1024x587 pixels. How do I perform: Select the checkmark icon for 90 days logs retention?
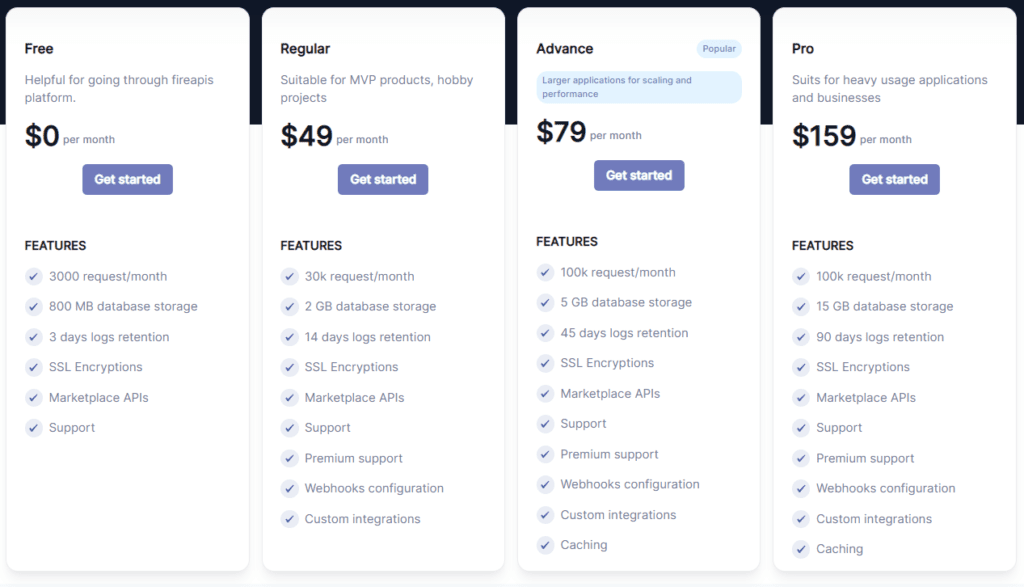(x=800, y=337)
